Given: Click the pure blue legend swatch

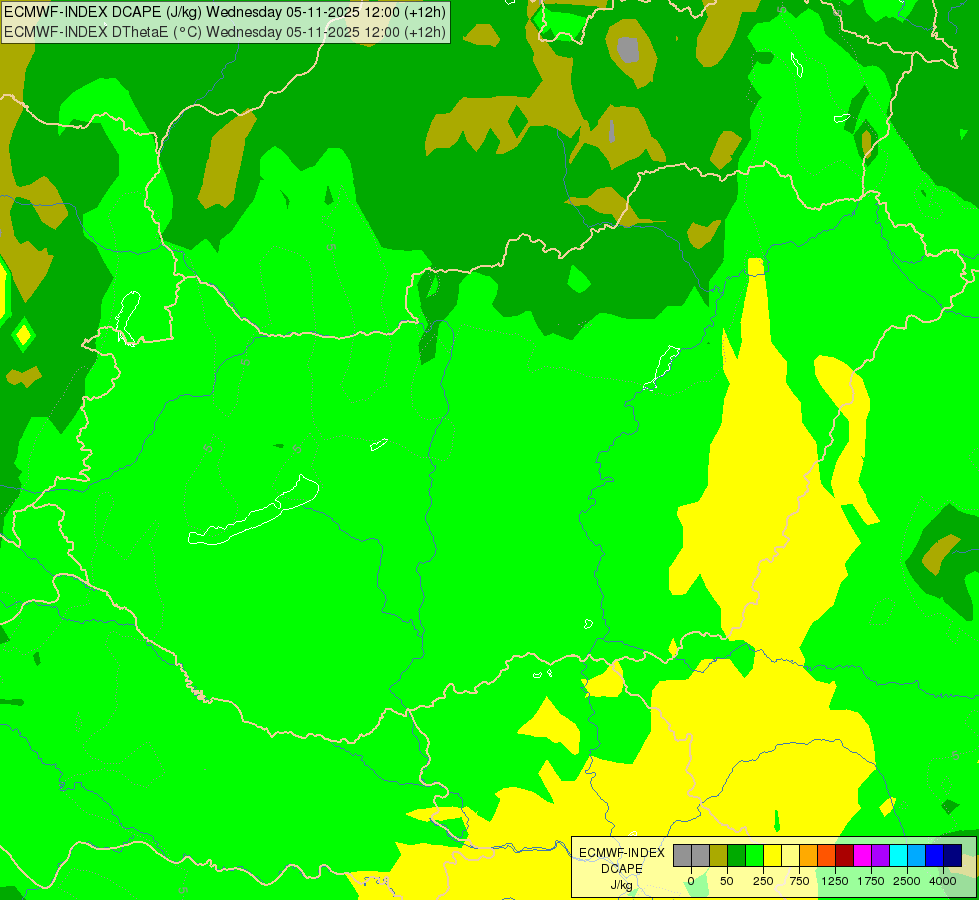Looking at the screenshot, I should [934, 856].
